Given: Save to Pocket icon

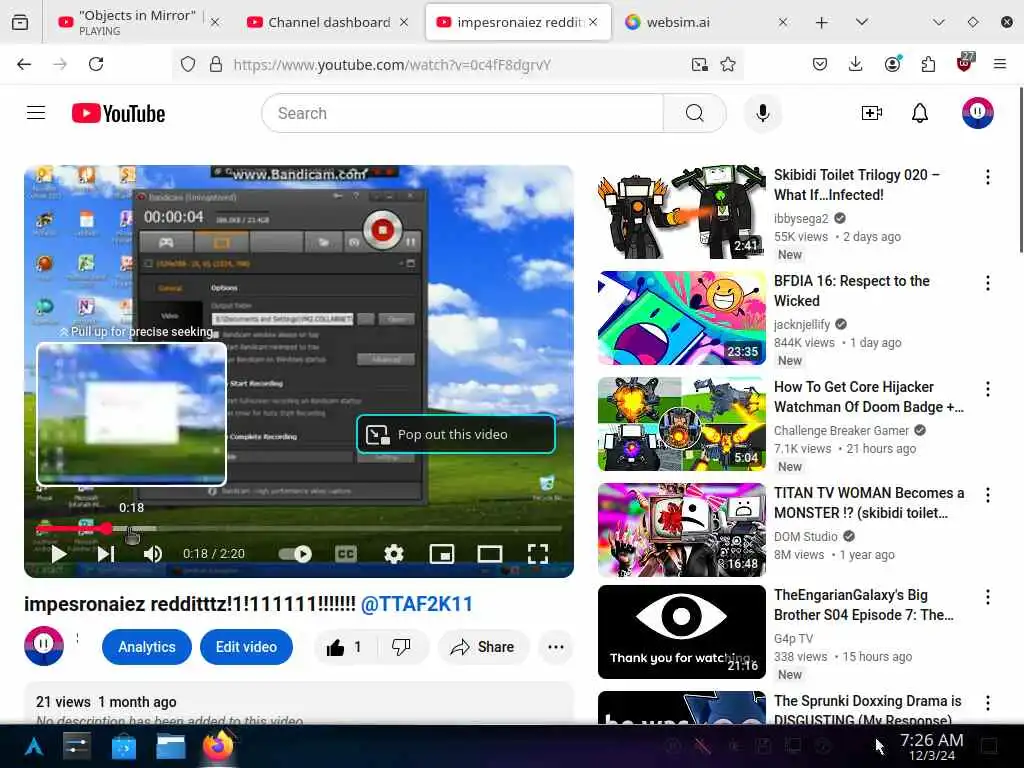Looking at the screenshot, I should point(820,64).
